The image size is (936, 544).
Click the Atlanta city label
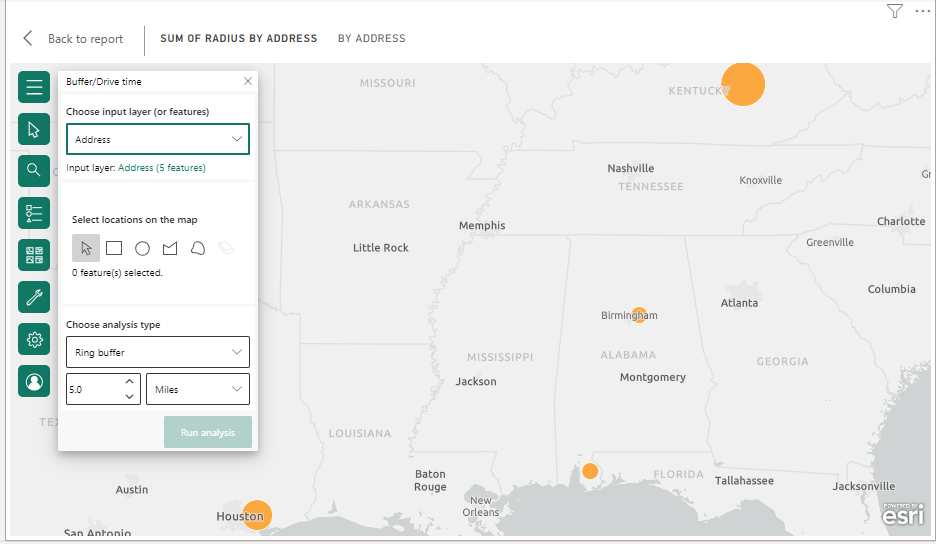739,303
